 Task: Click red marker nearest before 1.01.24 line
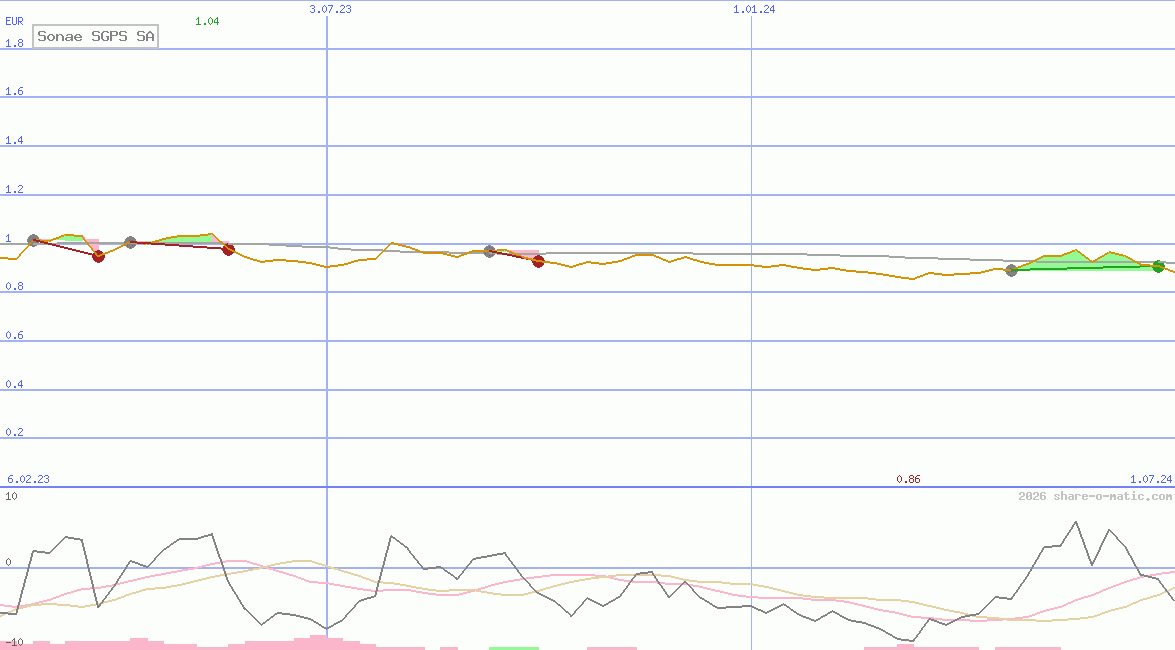538,261
